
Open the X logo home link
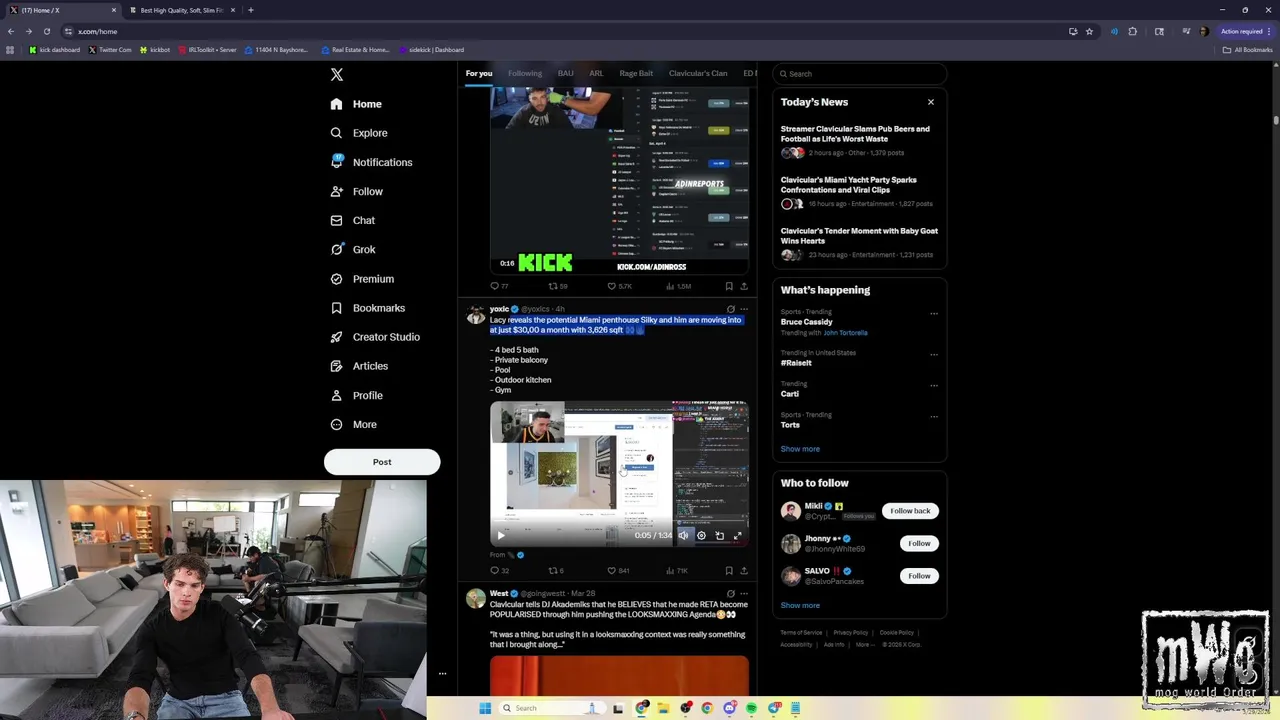(x=337, y=75)
